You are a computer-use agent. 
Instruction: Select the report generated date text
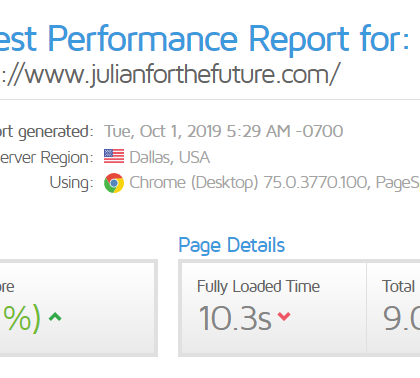[x=224, y=131]
